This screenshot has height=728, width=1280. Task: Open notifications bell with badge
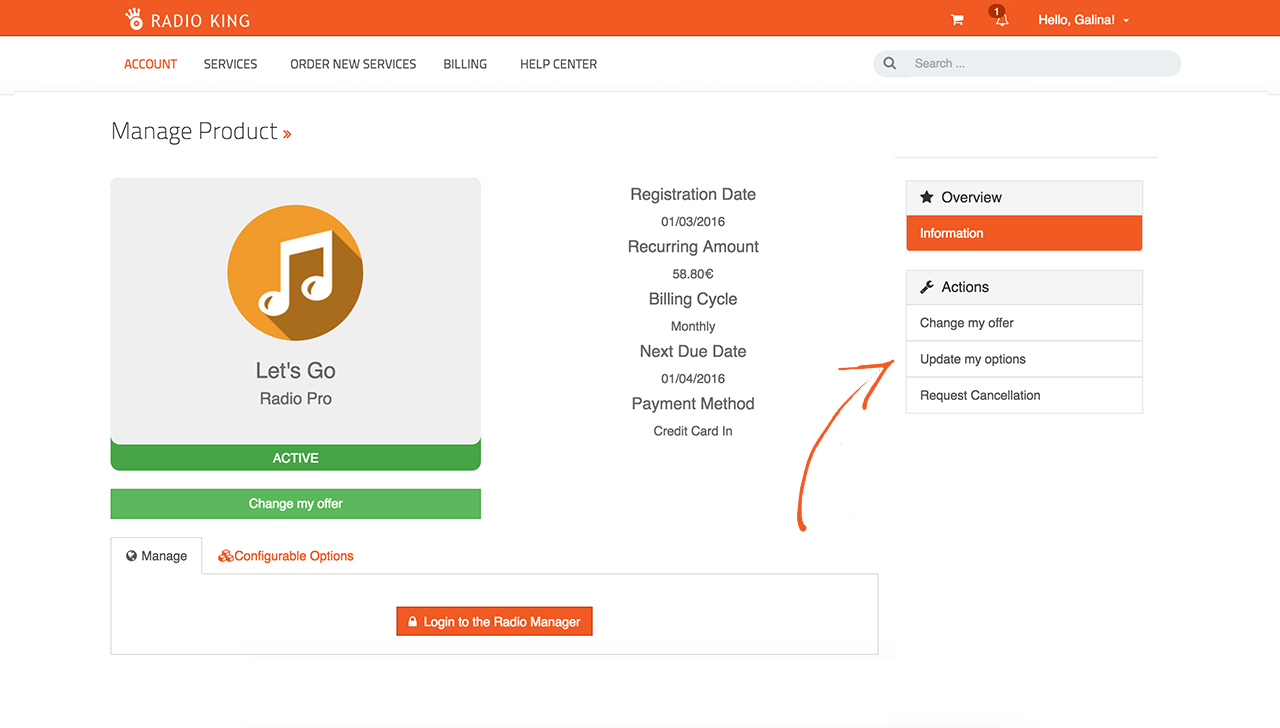(1000, 17)
